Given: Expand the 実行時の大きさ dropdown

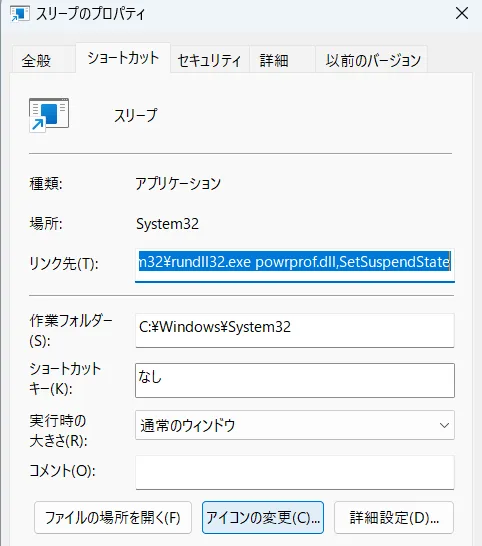Looking at the screenshot, I should click(295, 425).
